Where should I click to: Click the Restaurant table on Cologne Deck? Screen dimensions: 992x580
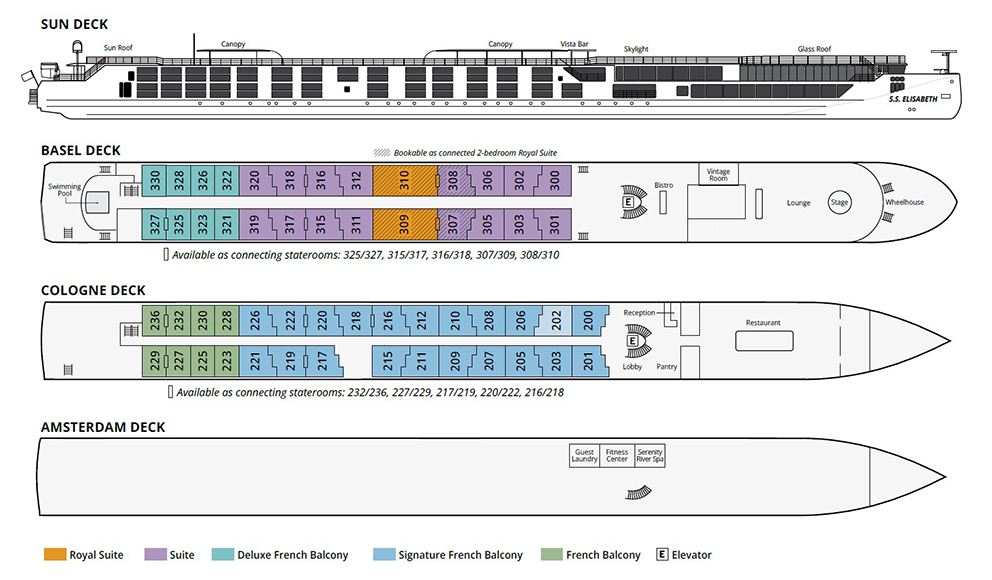click(x=763, y=340)
